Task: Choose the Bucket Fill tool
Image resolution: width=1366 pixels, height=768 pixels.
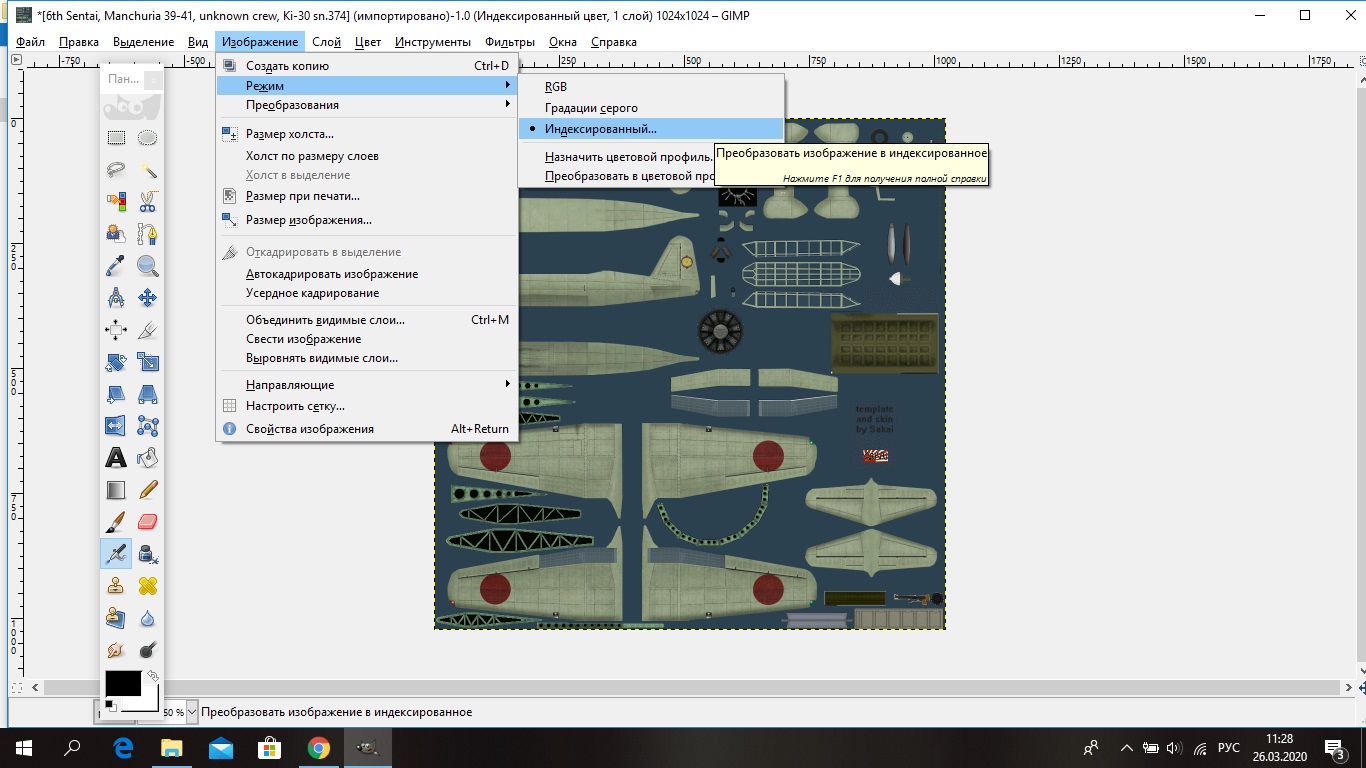Action: (x=148, y=458)
